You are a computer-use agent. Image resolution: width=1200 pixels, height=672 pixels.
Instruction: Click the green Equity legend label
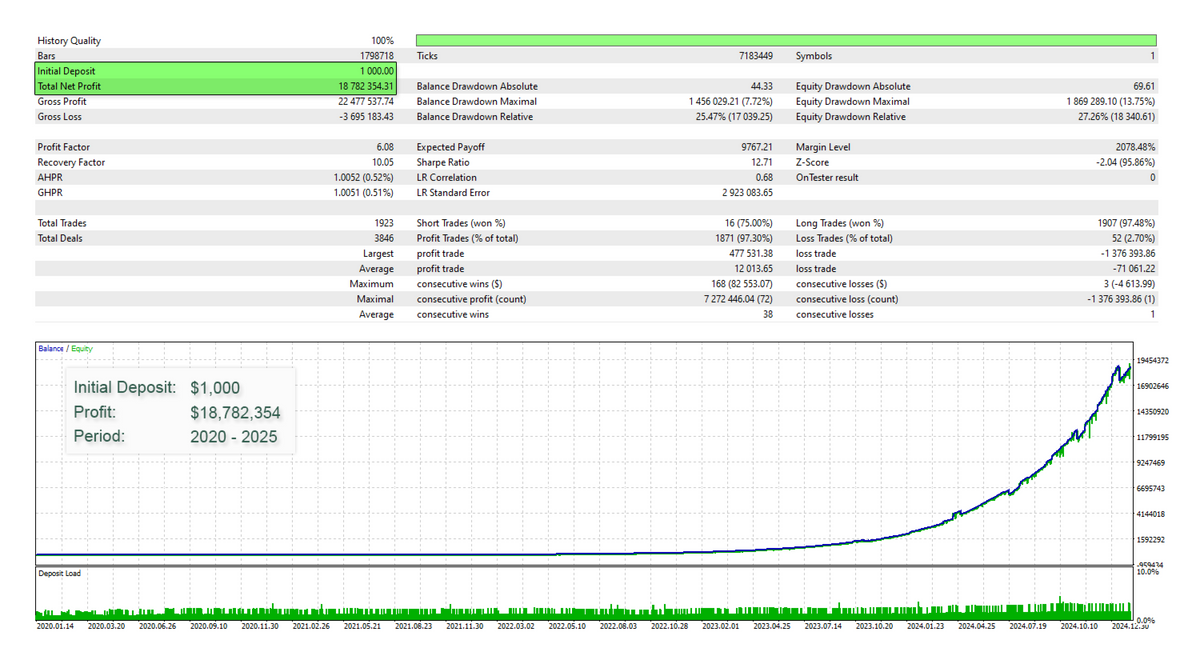pyautogui.click(x=80, y=348)
